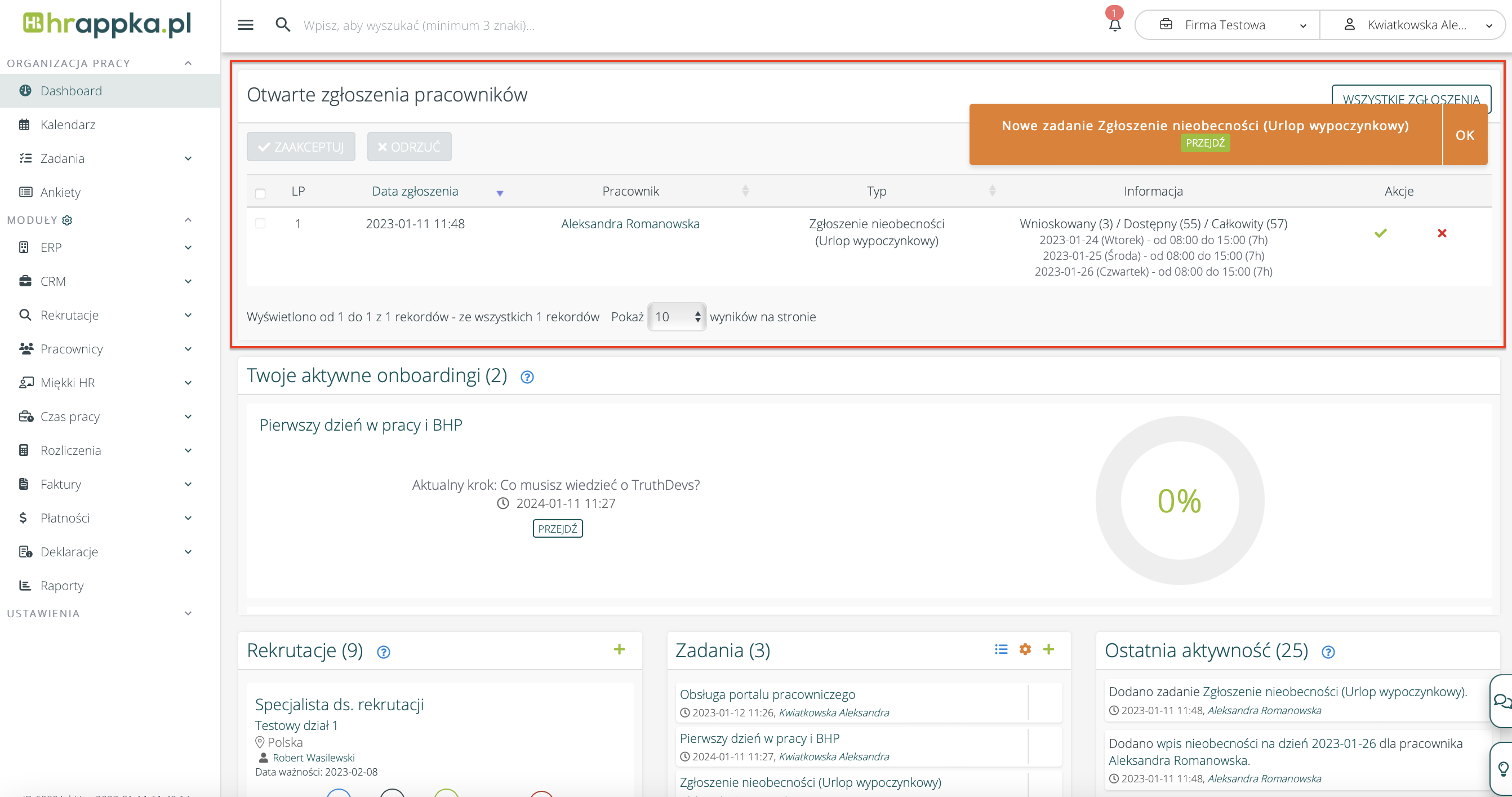Viewport: 1512px width, 797px height.
Task: Check the row 1 request checkbox
Action: point(260,224)
